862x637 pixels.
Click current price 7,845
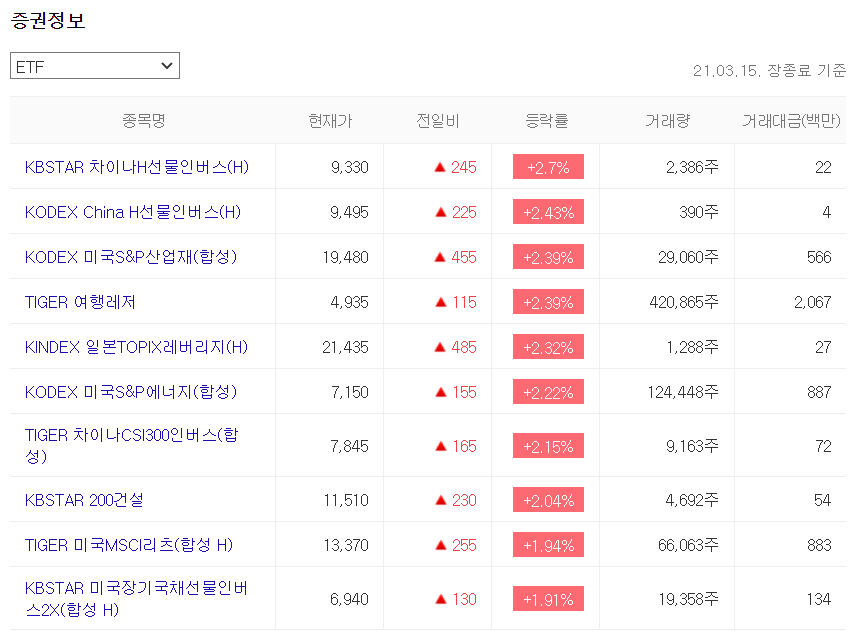click(x=350, y=446)
